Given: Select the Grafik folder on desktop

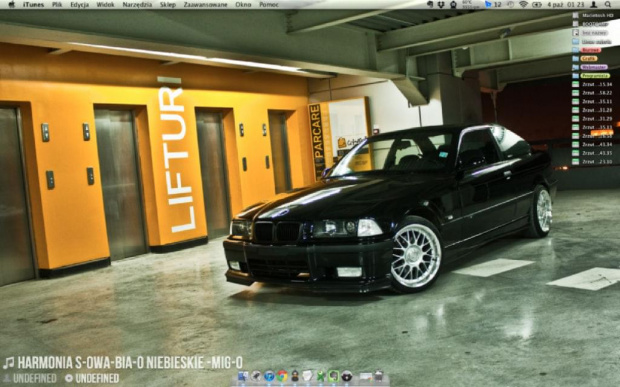Looking at the screenshot, I should click(x=585, y=59).
